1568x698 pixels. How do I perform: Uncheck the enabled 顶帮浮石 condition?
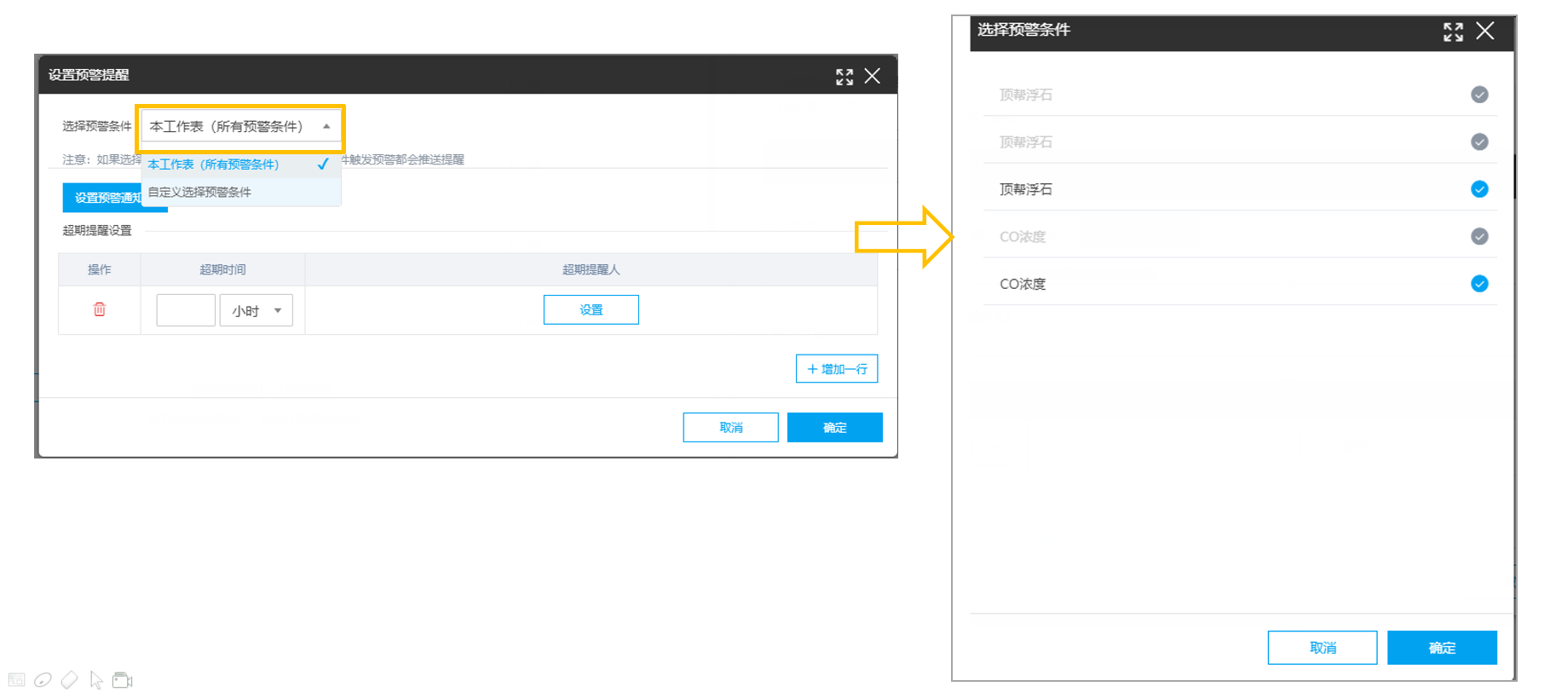tap(1479, 189)
